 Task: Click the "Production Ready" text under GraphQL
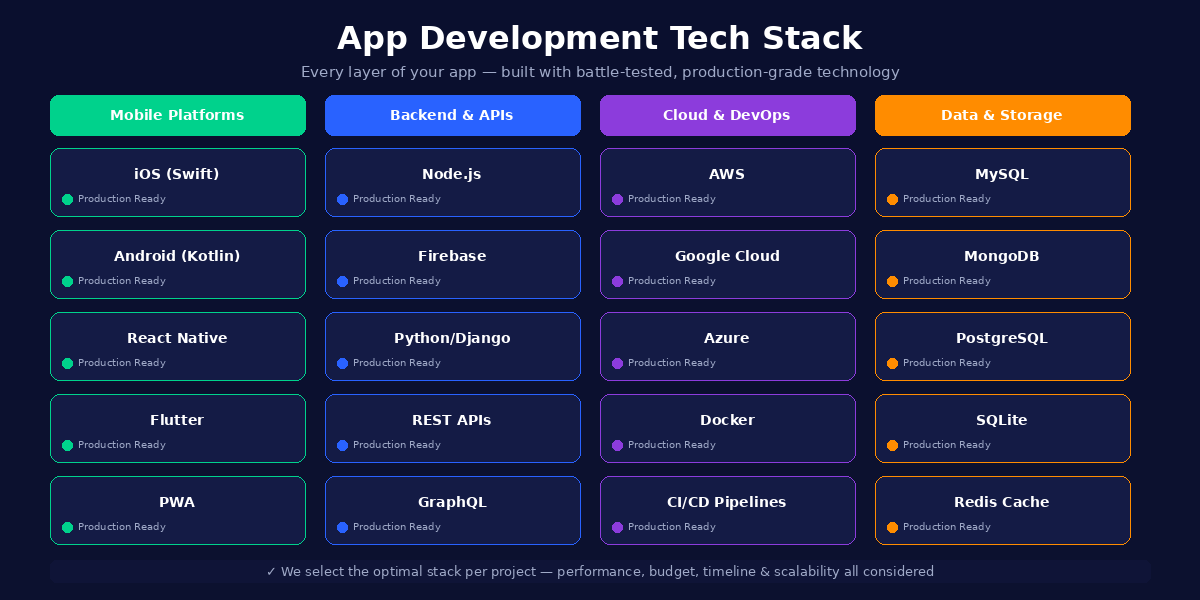coord(397,527)
